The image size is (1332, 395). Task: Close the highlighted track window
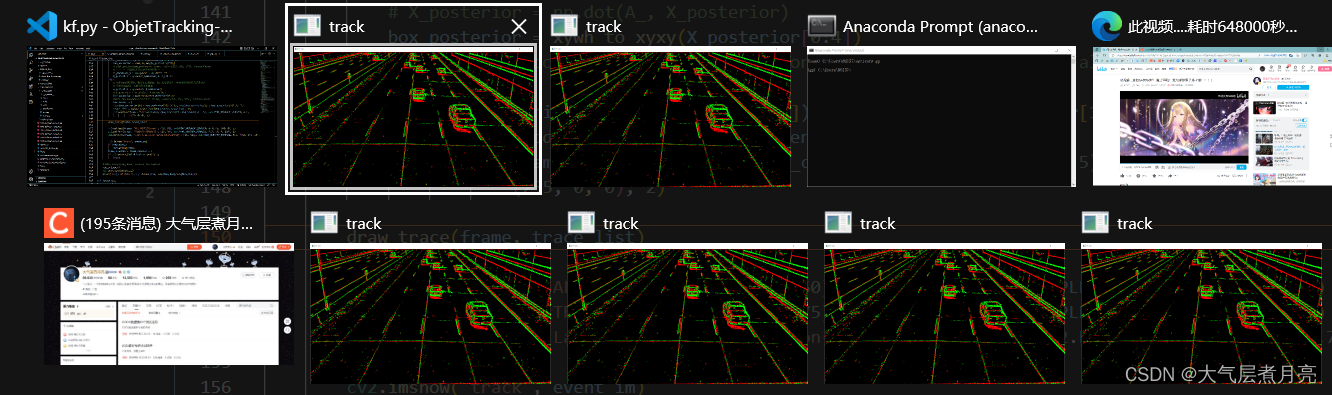pyautogui.click(x=519, y=27)
